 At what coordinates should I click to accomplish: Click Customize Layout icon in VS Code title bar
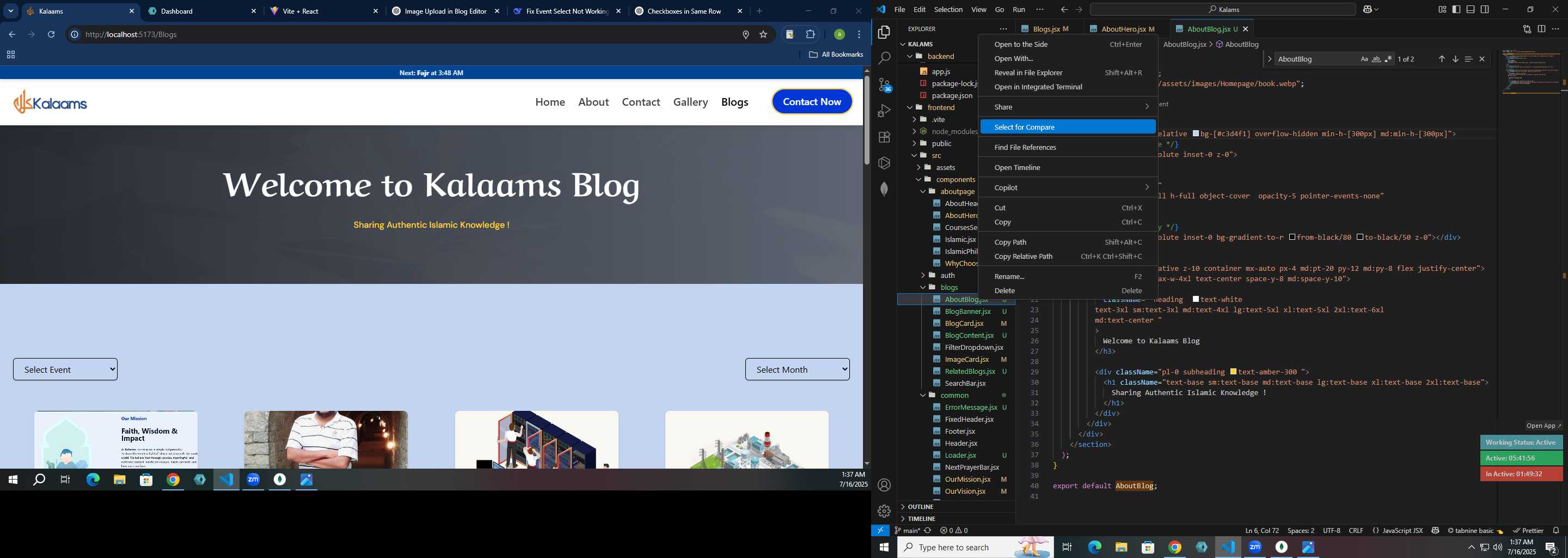tap(1443, 9)
